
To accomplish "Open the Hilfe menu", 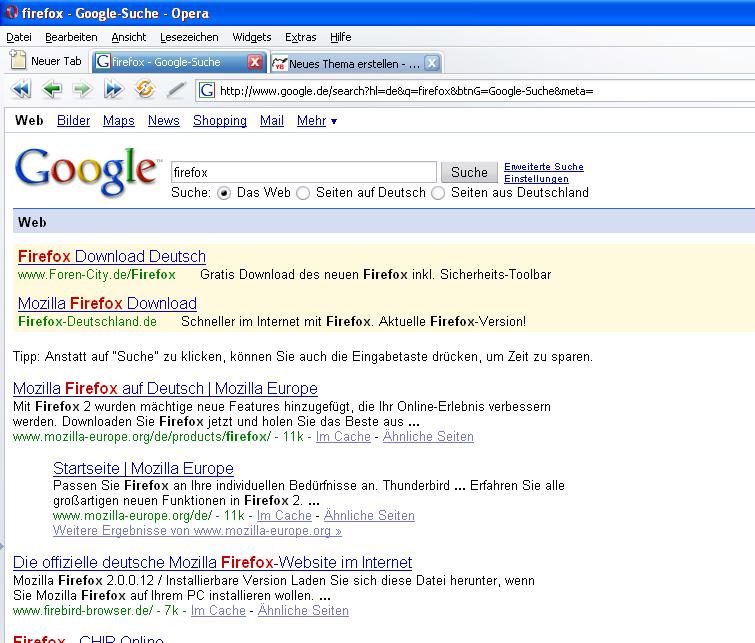I will pyautogui.click(x=340, y=37).
